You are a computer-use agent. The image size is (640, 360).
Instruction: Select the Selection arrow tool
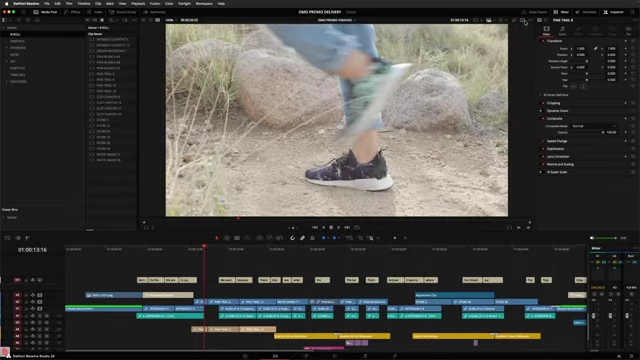point(217,238)
